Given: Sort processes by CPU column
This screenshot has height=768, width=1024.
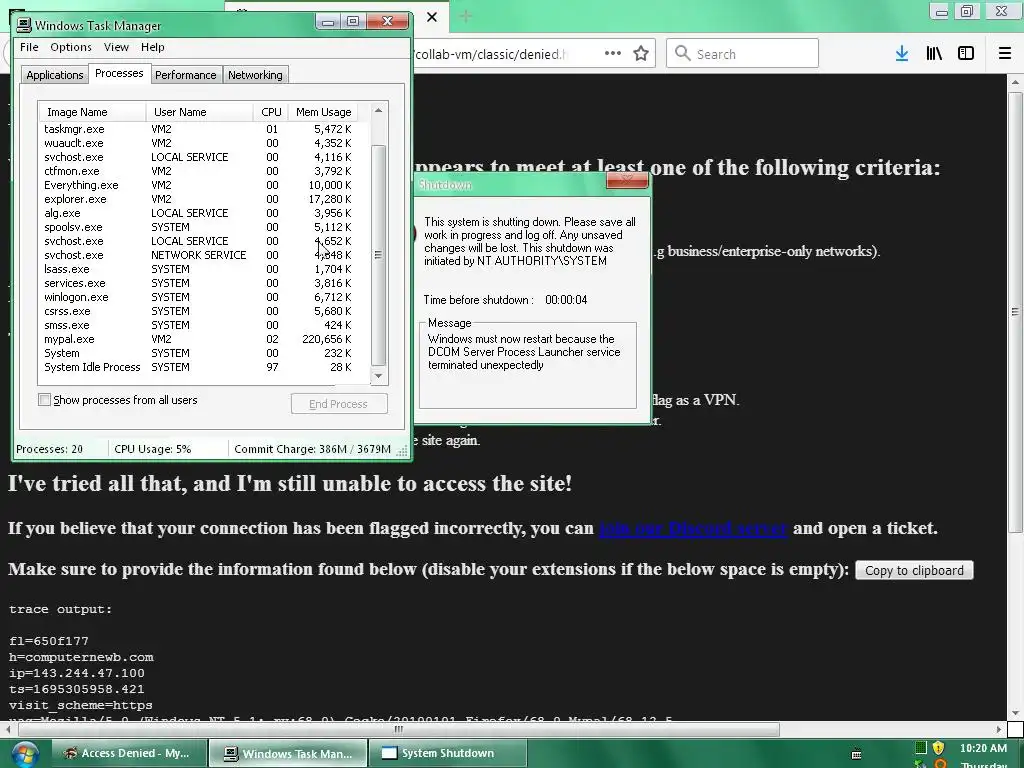Looking at the screenshot, I should [x=271, y=112].
